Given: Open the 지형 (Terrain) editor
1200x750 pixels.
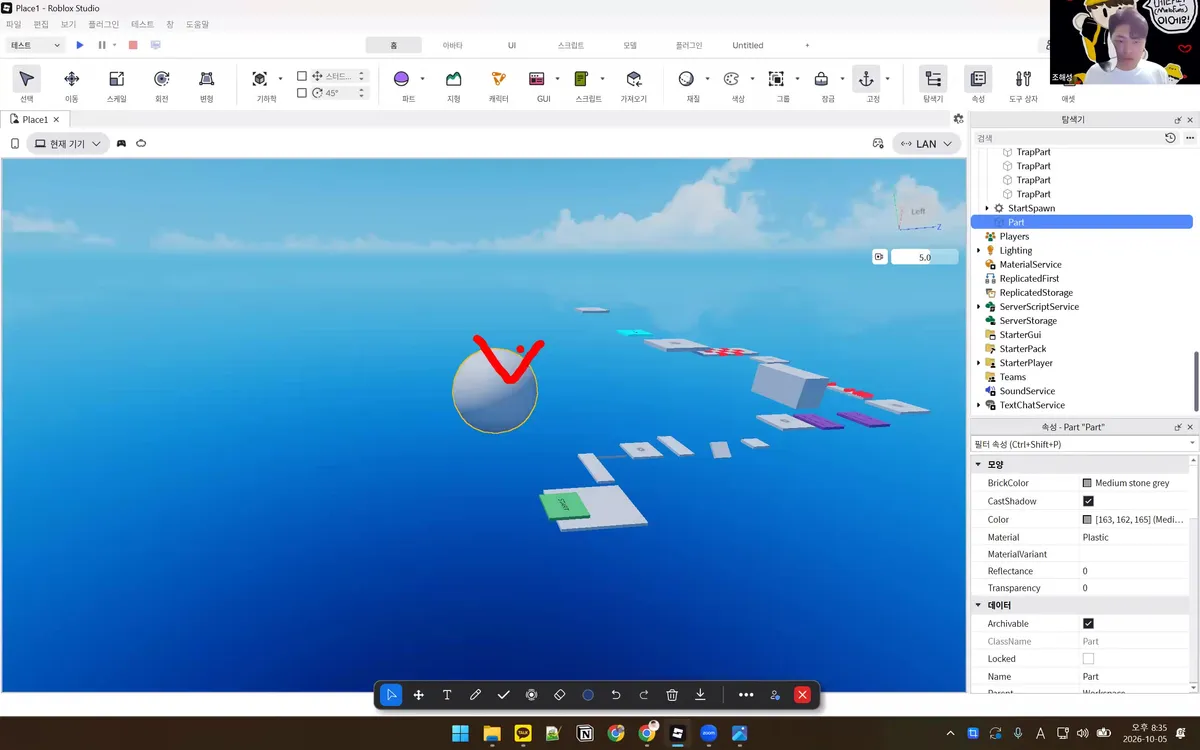Looking at the screenshot, I should click(x=454, y=79).
